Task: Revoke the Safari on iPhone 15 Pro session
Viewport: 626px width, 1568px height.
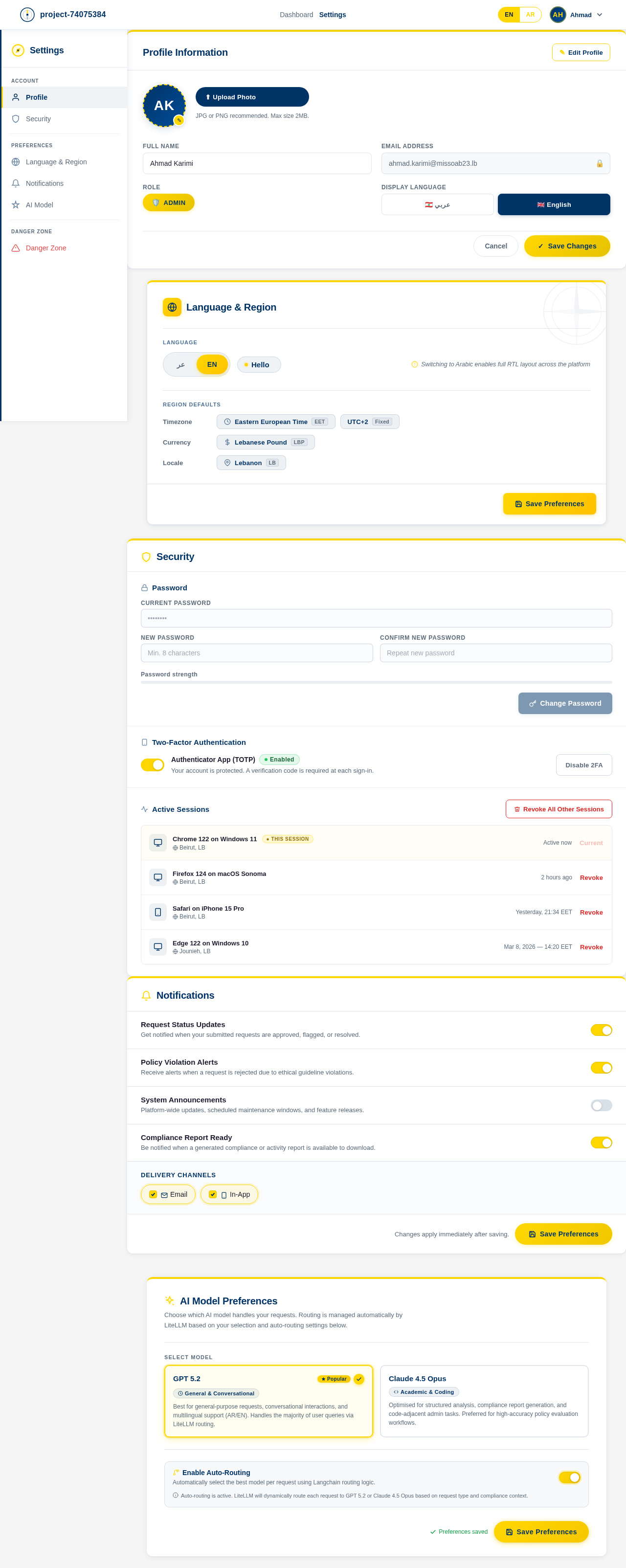Action: [591, 913]
